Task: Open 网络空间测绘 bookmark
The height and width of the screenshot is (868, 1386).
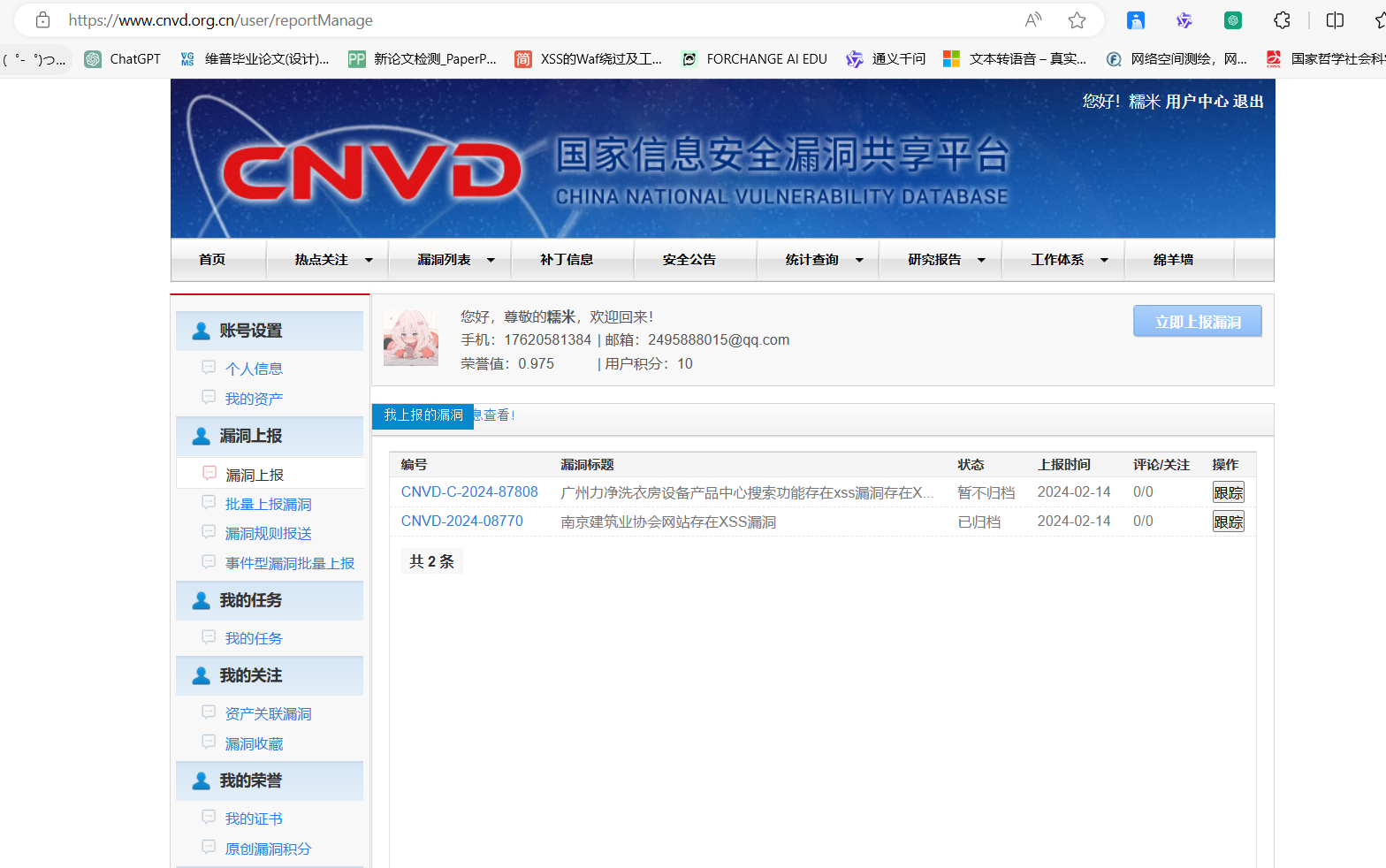Action: point(1177,58)
